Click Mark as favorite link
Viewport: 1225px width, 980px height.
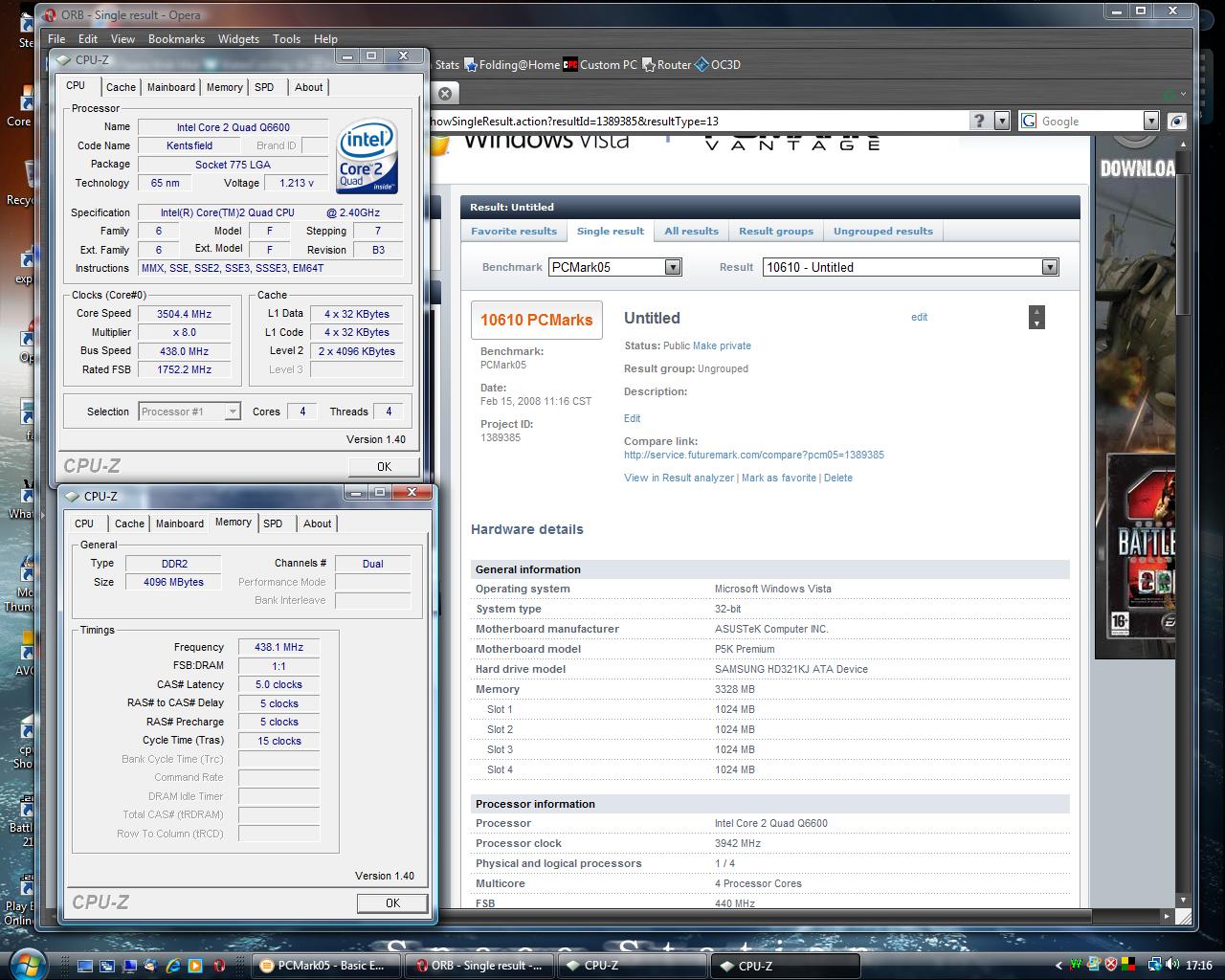pos(779,478)
